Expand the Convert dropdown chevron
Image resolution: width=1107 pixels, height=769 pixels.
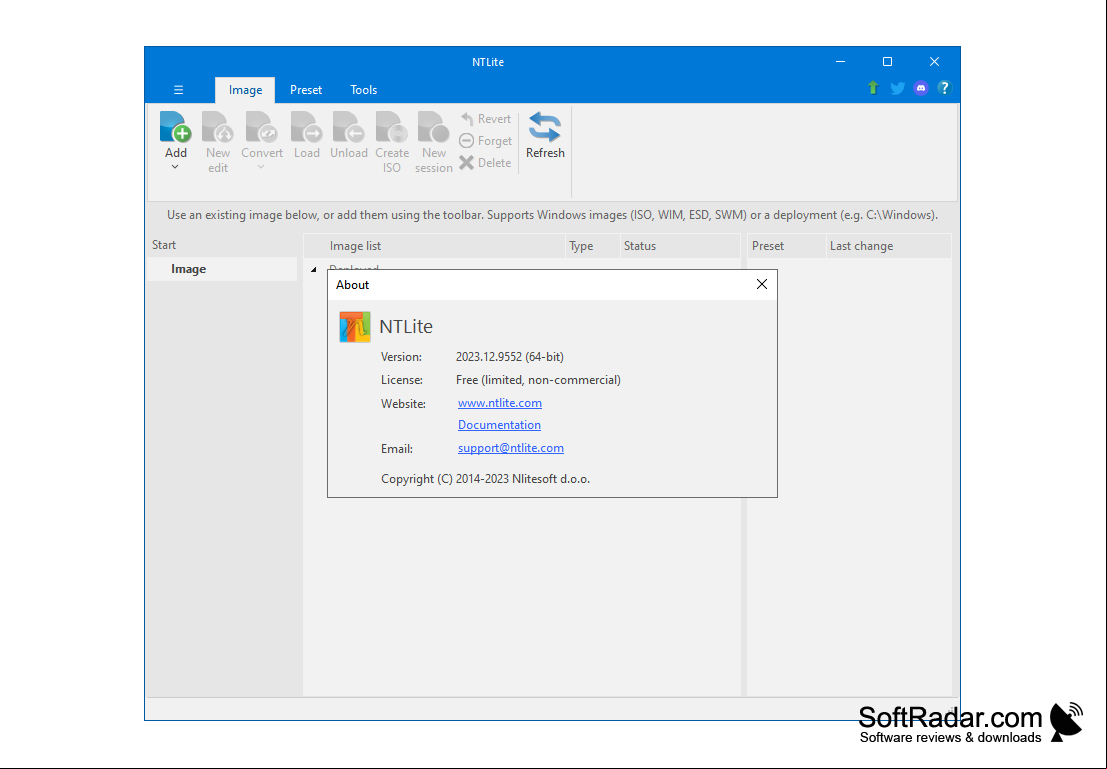coord(261,167)
